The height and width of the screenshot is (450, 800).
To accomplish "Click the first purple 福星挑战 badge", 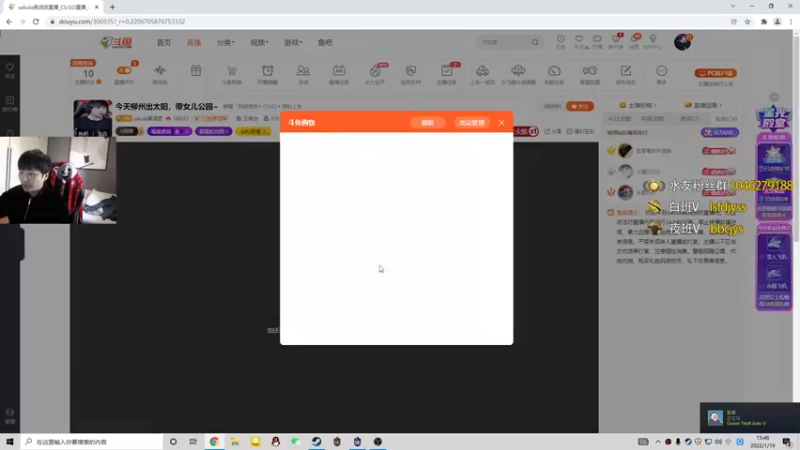I will (169, 131).
